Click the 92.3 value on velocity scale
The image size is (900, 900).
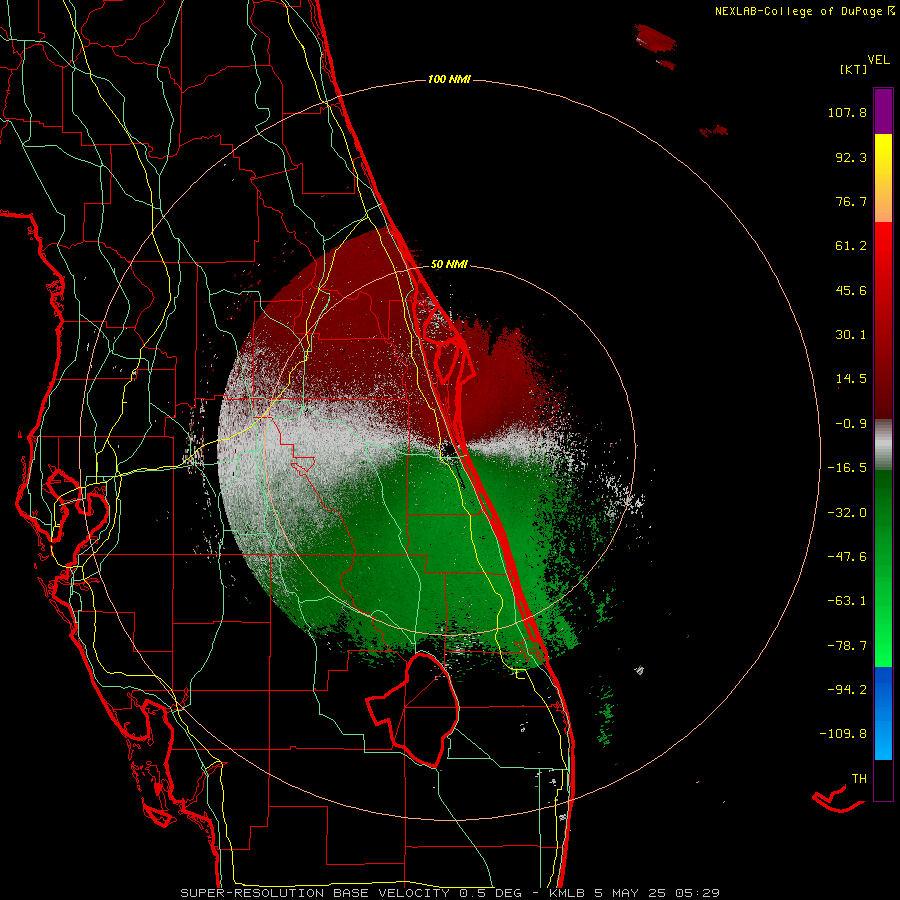(x=851, y=157)
